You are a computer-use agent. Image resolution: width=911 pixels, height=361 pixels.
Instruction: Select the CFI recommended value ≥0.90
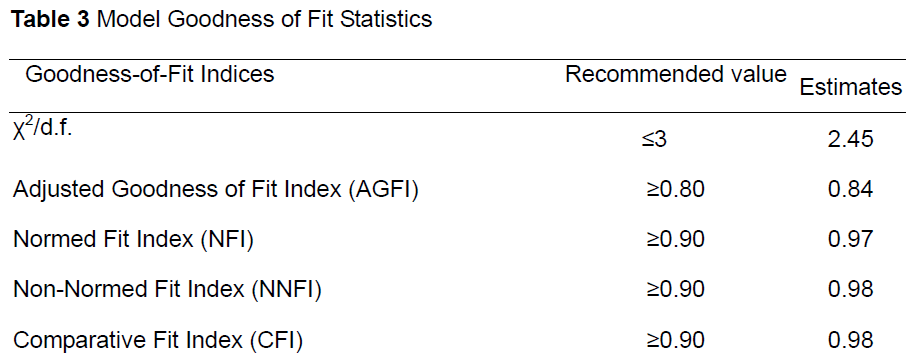676,341
